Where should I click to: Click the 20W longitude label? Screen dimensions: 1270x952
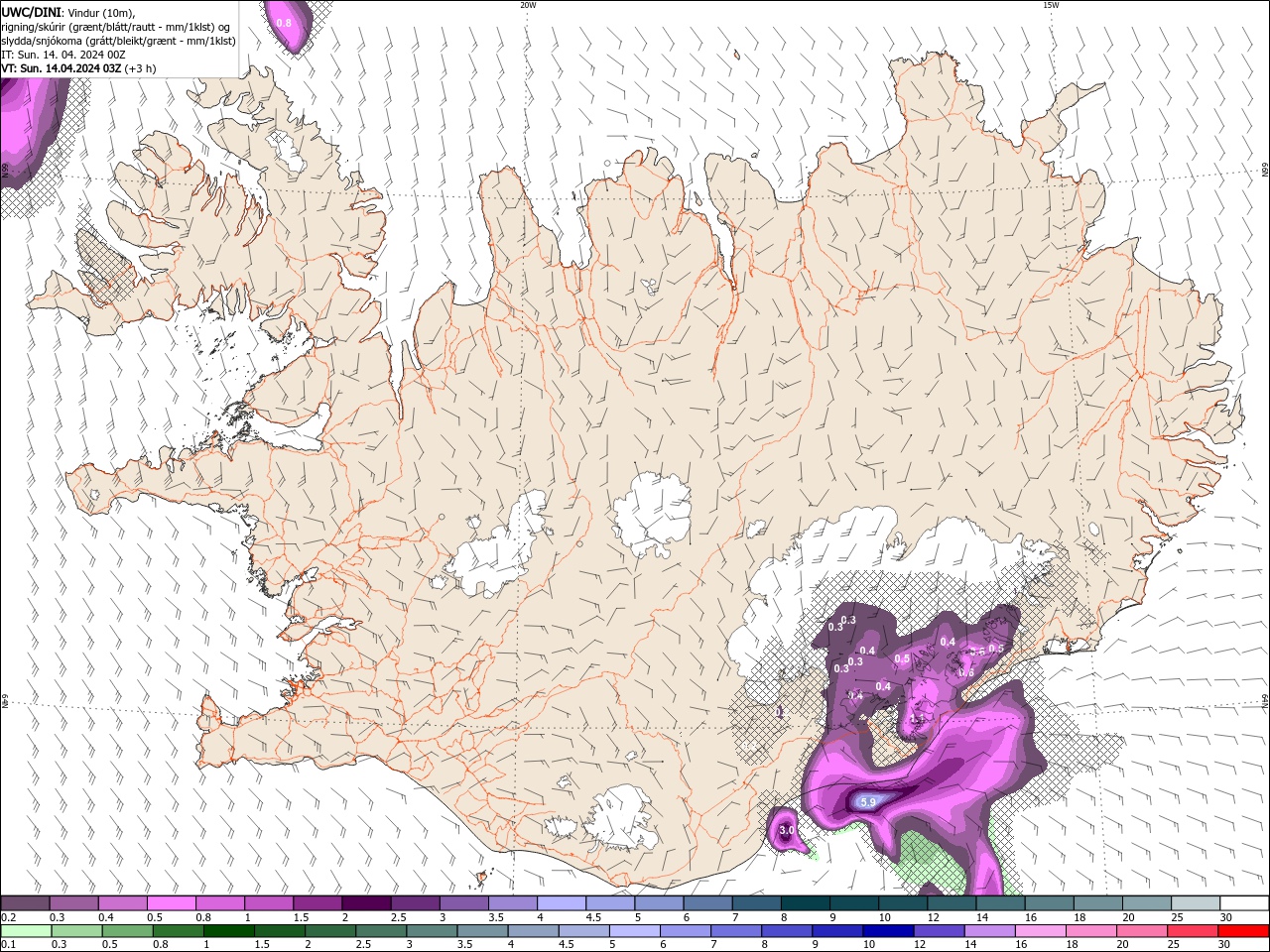528,5
